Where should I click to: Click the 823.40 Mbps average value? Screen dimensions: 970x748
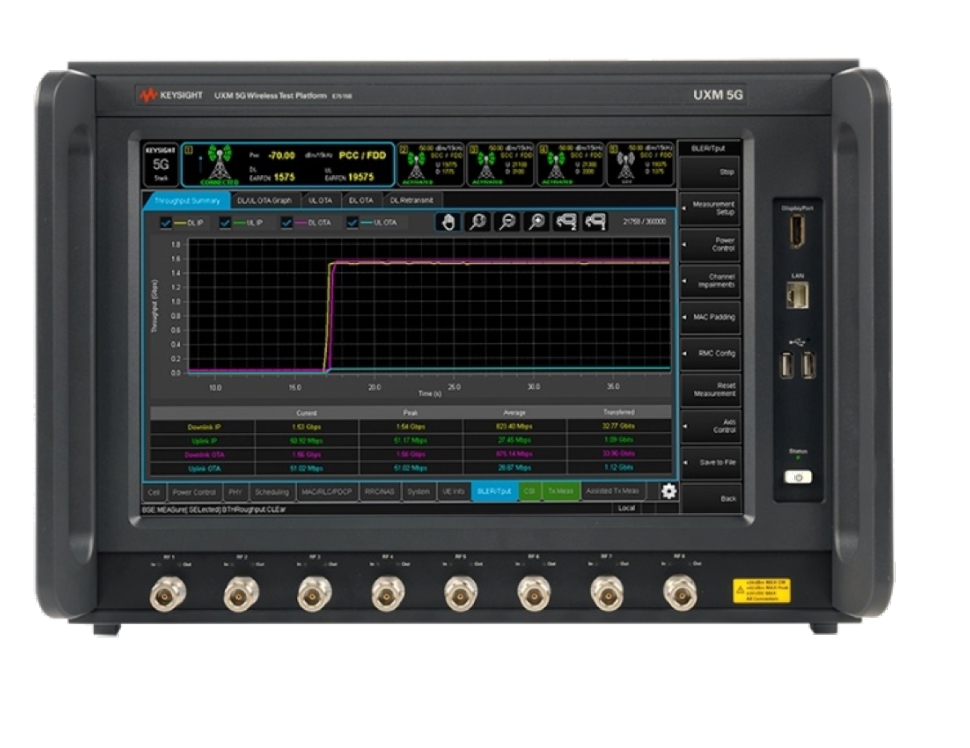(x=514, y=426)
